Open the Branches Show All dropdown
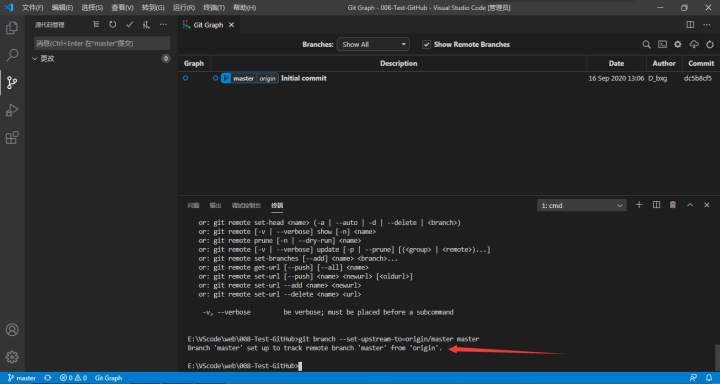Viewport: 720px width, 384px height. point(373,45)
